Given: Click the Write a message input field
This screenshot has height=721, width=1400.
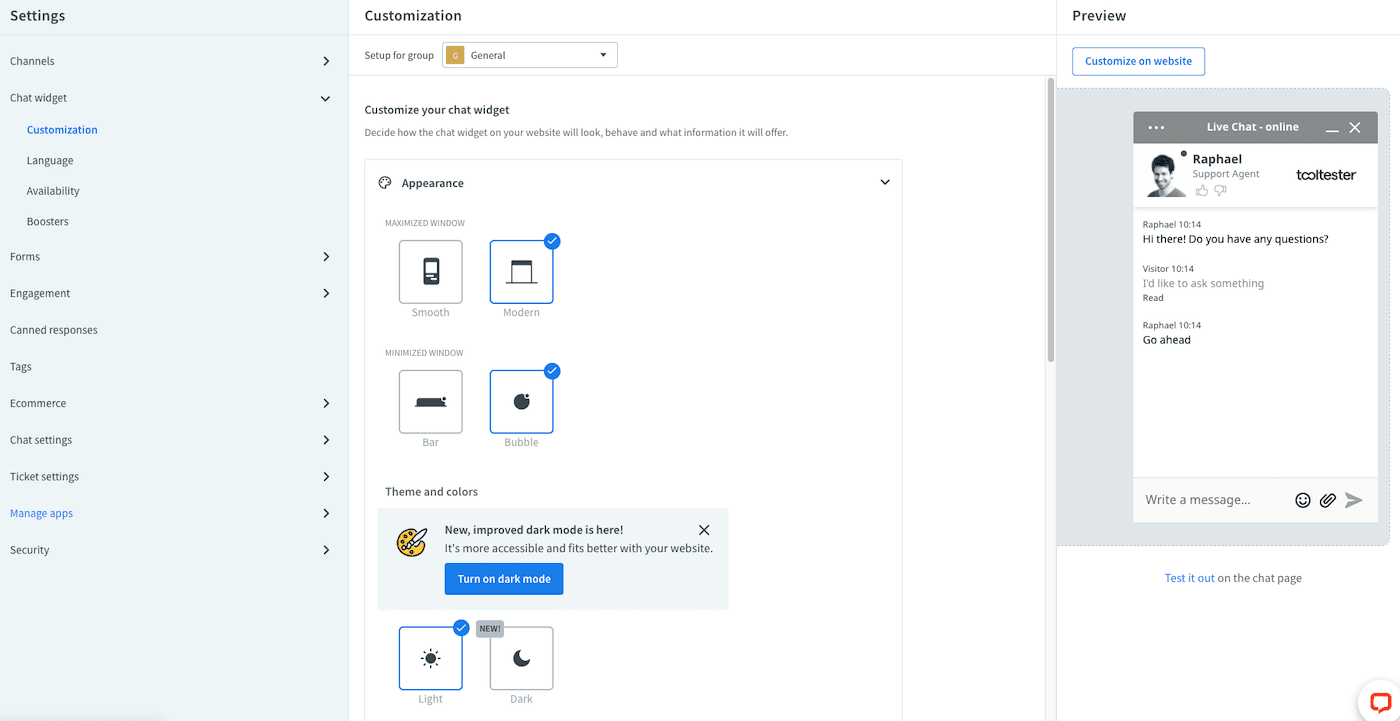Looking at the screenshot, I should [1210, 500].
